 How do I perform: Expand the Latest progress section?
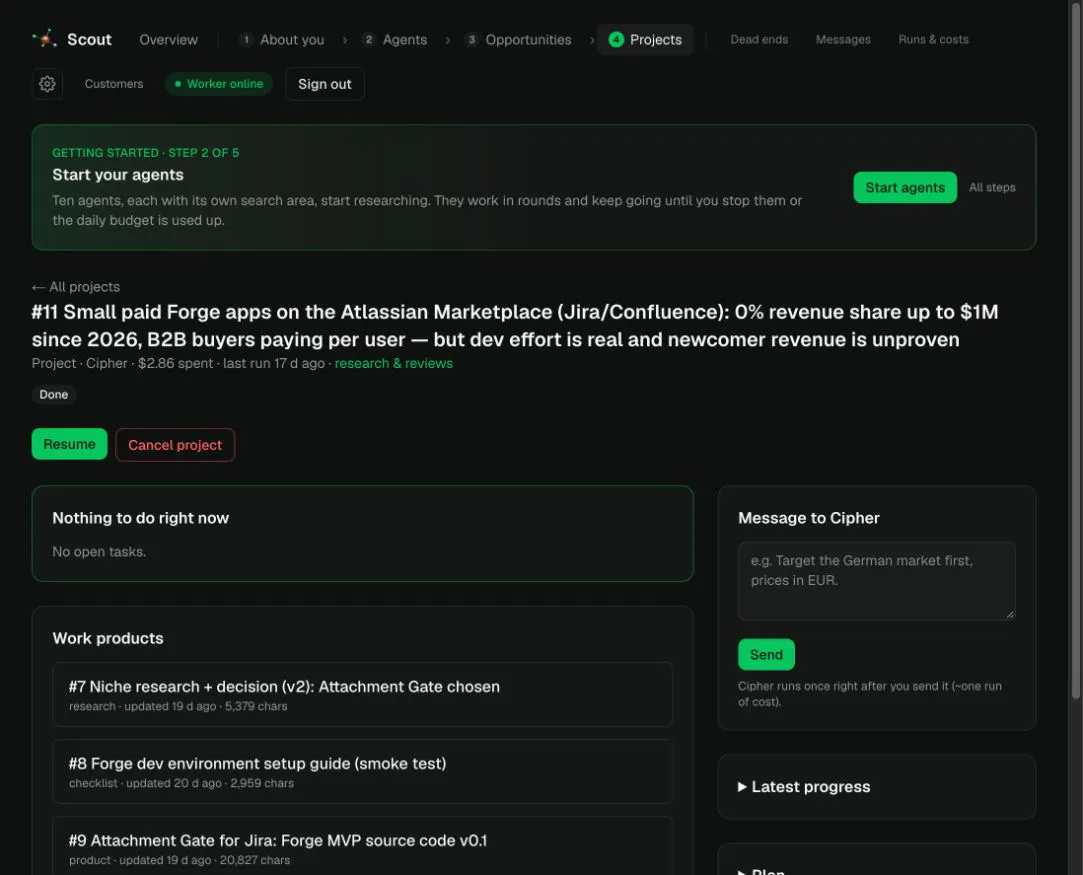pos(803,787)
